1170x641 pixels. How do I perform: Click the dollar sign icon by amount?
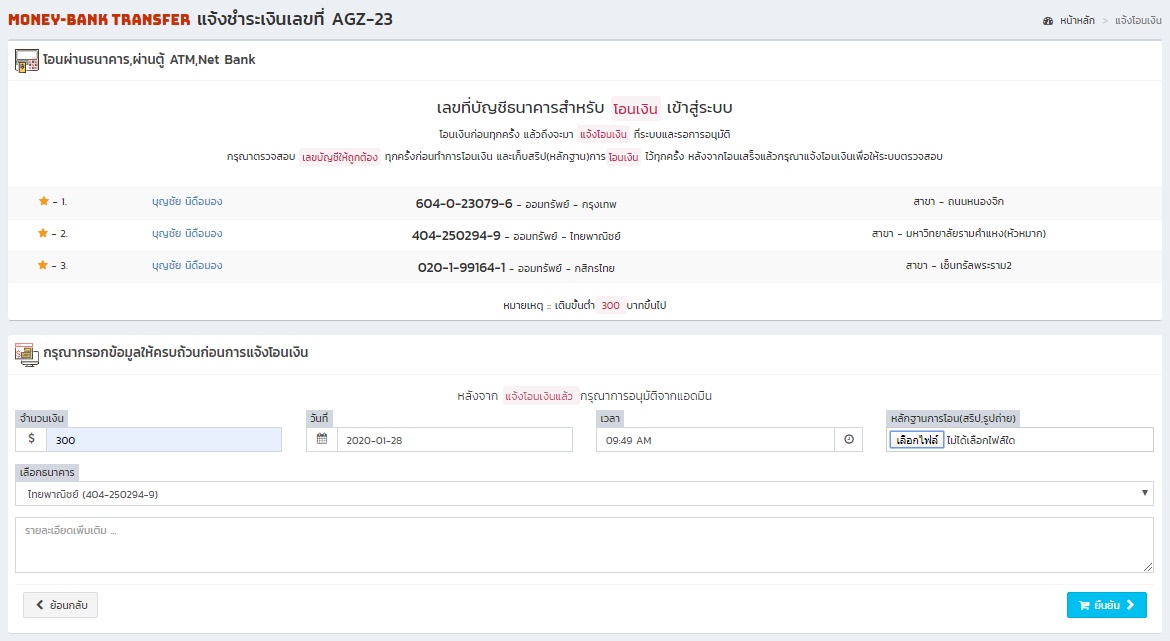[x=31, y=440]
